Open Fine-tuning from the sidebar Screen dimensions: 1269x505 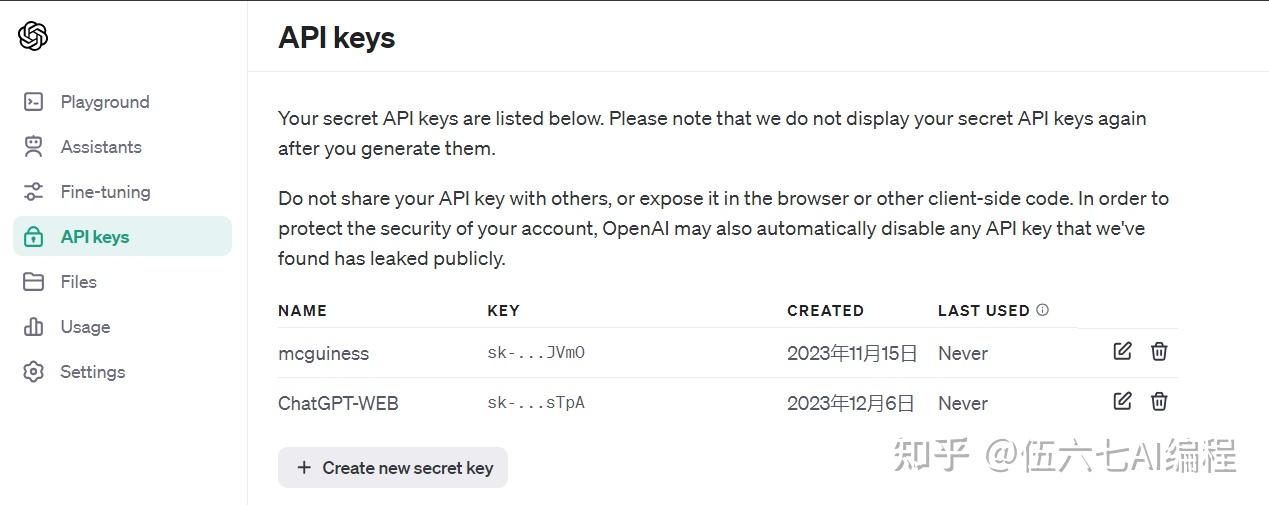pos(105,192)
